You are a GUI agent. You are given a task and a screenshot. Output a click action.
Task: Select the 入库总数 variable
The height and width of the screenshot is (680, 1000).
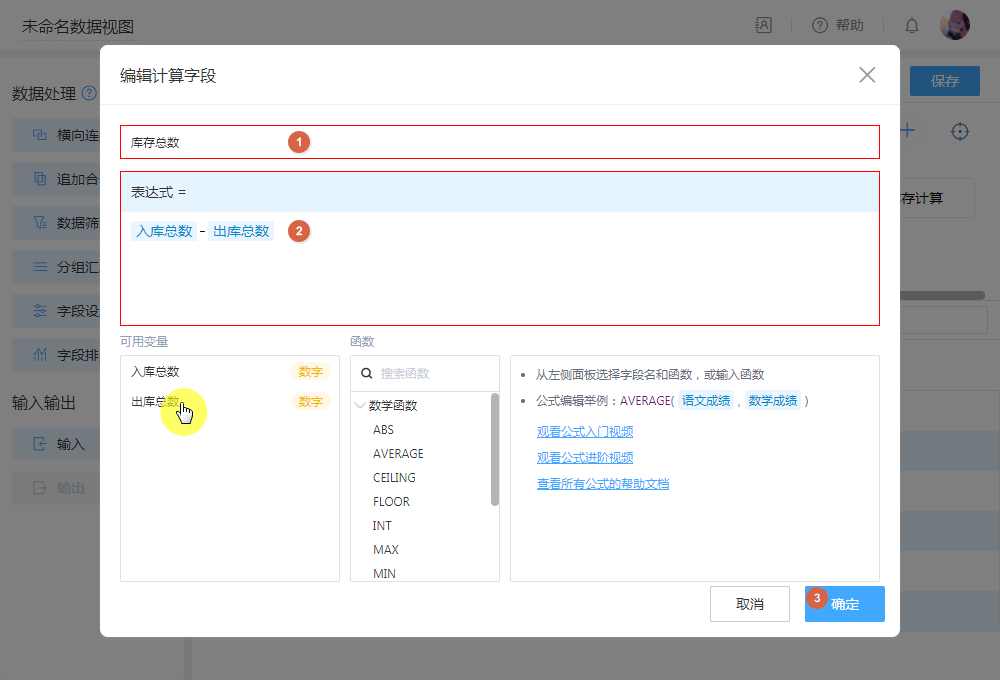click(155, 372)
